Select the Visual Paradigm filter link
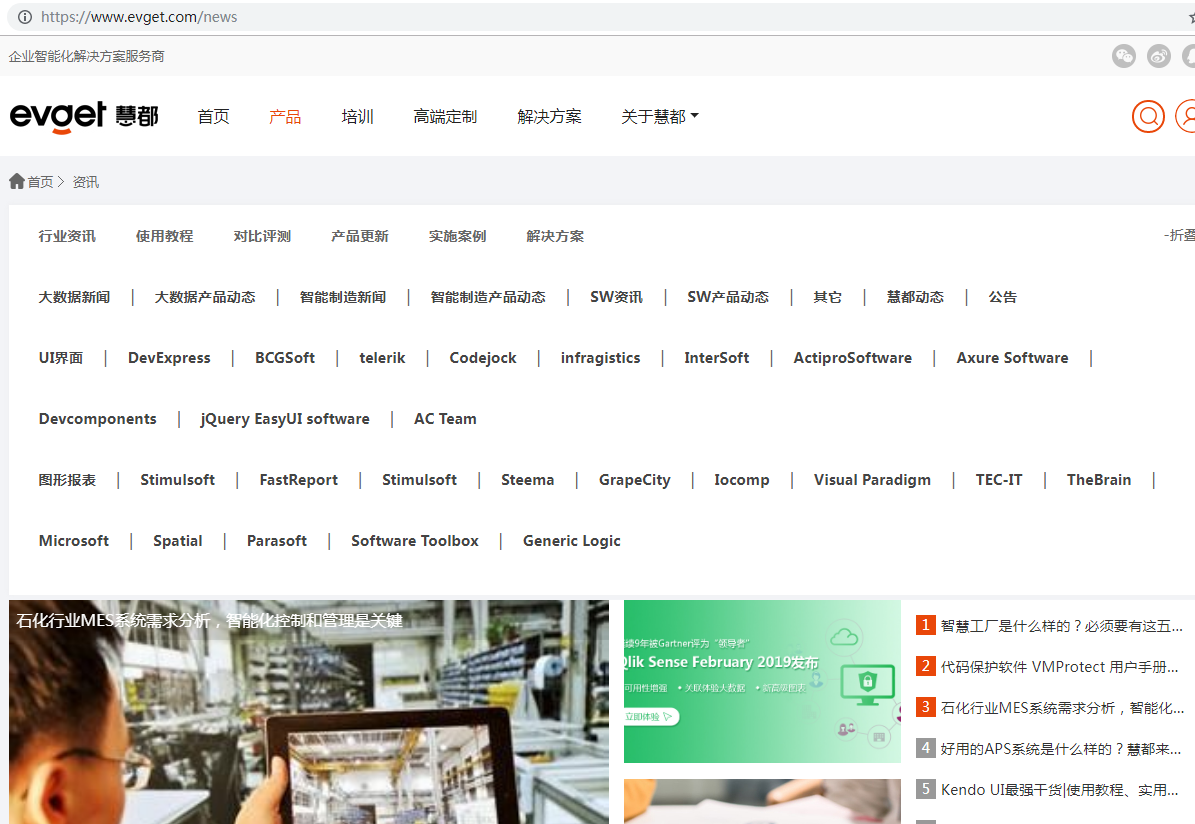This screenshot has width=1195, height=824. pos(872,480)
